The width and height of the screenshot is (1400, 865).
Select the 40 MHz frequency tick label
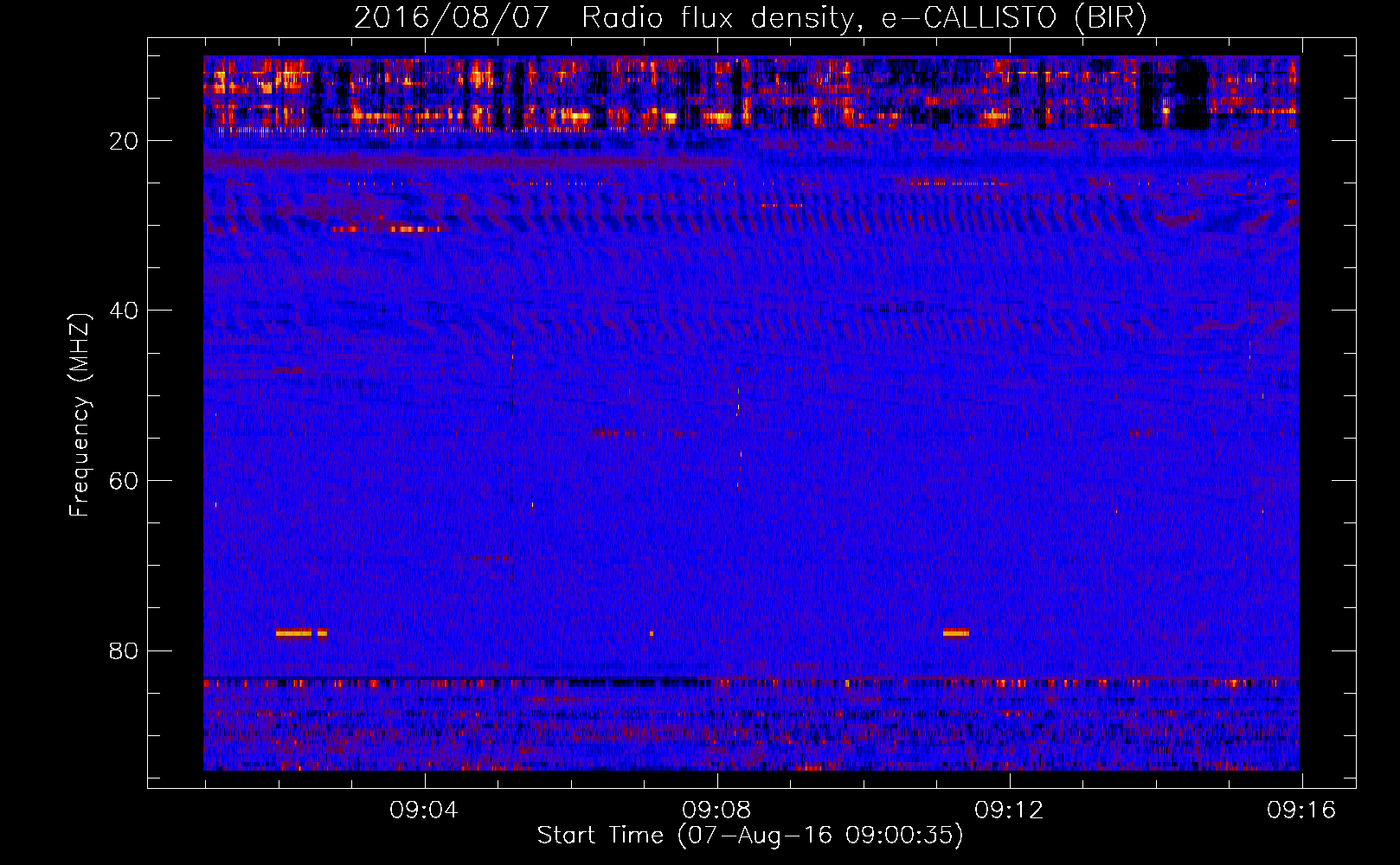point(125,311)
